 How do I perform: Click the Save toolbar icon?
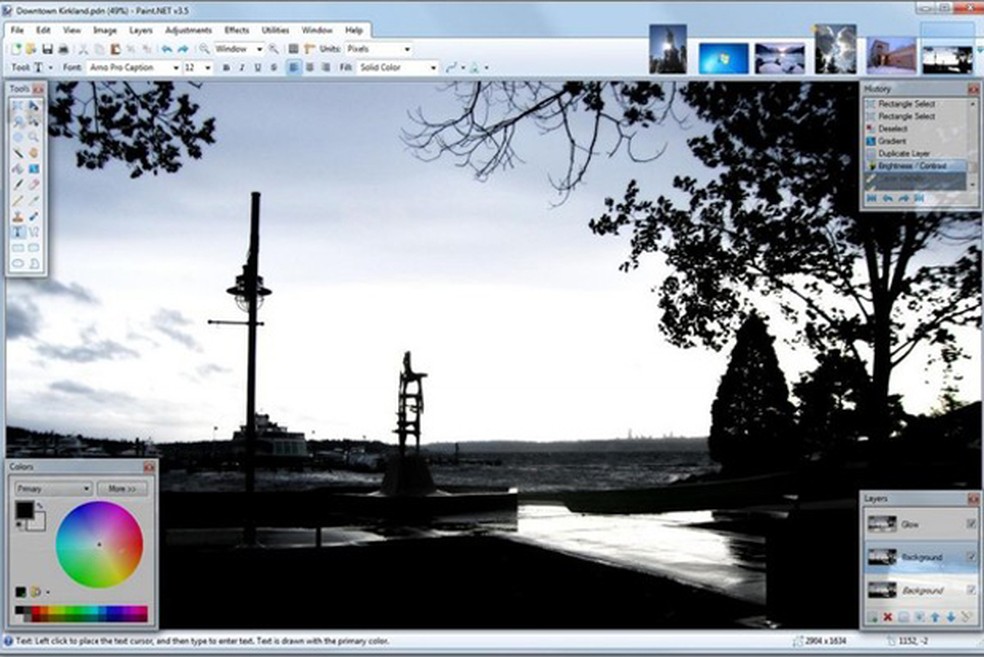47,49
